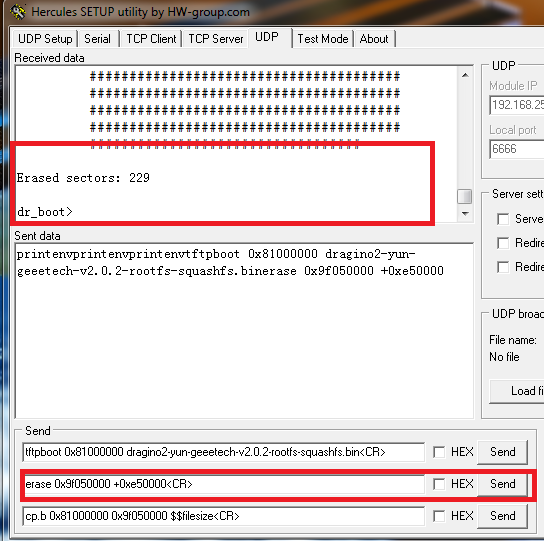The height and width of the screenshot is (541, 544).
Task: Click the received data scrollbar thumb
Action: (465, 196)
